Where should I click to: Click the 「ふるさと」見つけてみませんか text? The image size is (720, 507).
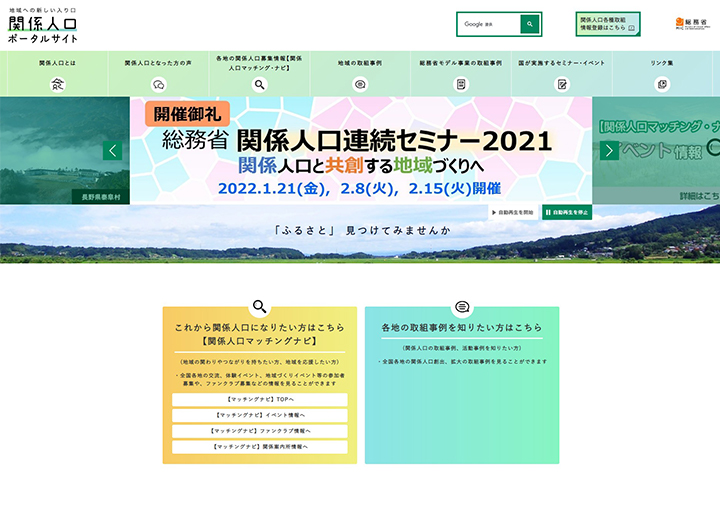pyautogui.click(x=361, y=231)
